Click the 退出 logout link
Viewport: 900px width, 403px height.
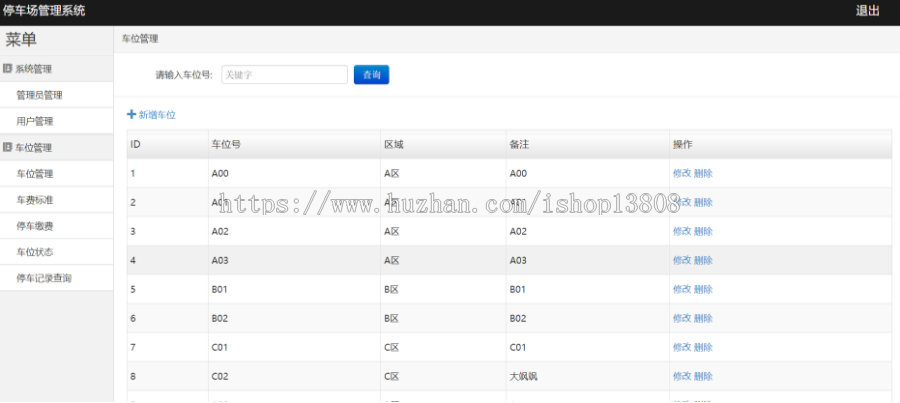tap(867, 11)
